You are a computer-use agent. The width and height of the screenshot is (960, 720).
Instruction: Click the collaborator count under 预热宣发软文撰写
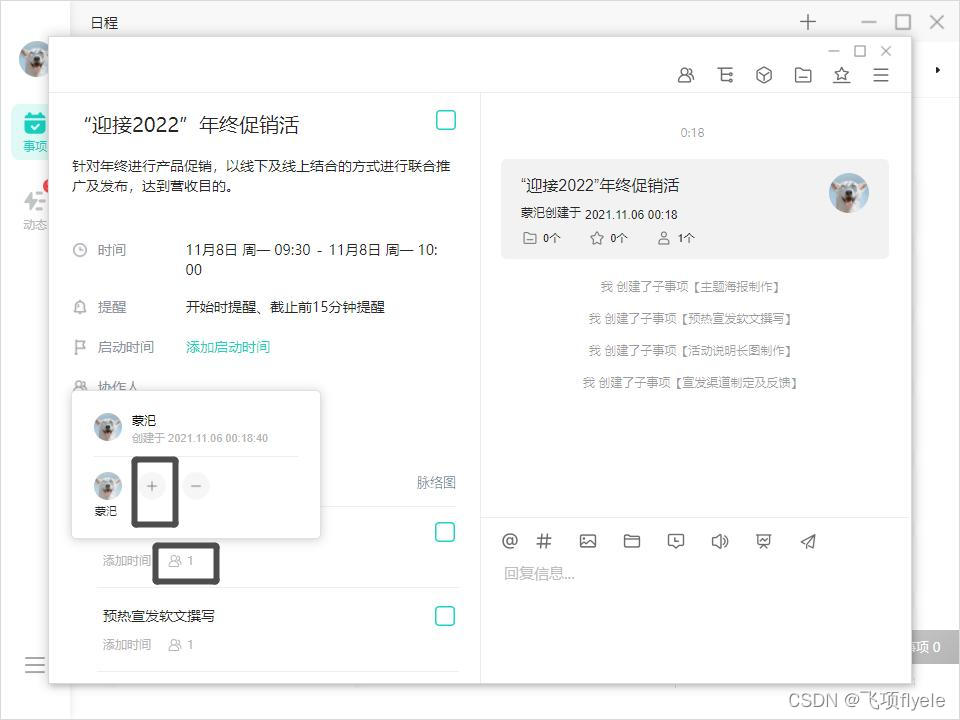[181, 645]
